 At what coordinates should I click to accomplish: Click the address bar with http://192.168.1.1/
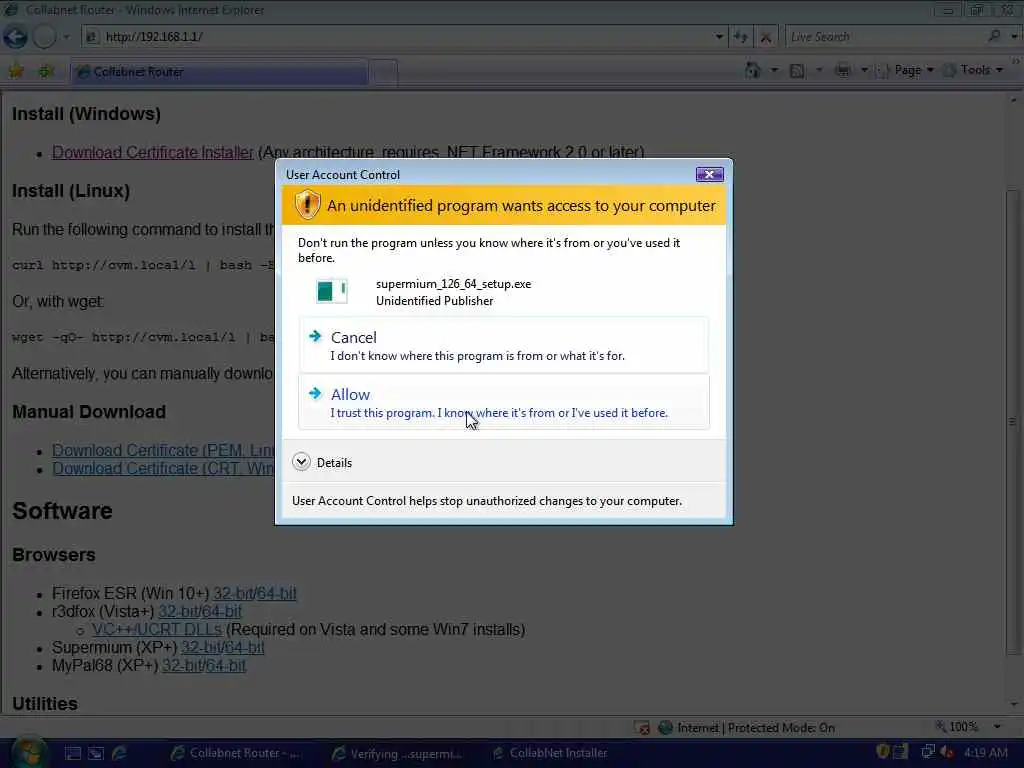point(398,37)
